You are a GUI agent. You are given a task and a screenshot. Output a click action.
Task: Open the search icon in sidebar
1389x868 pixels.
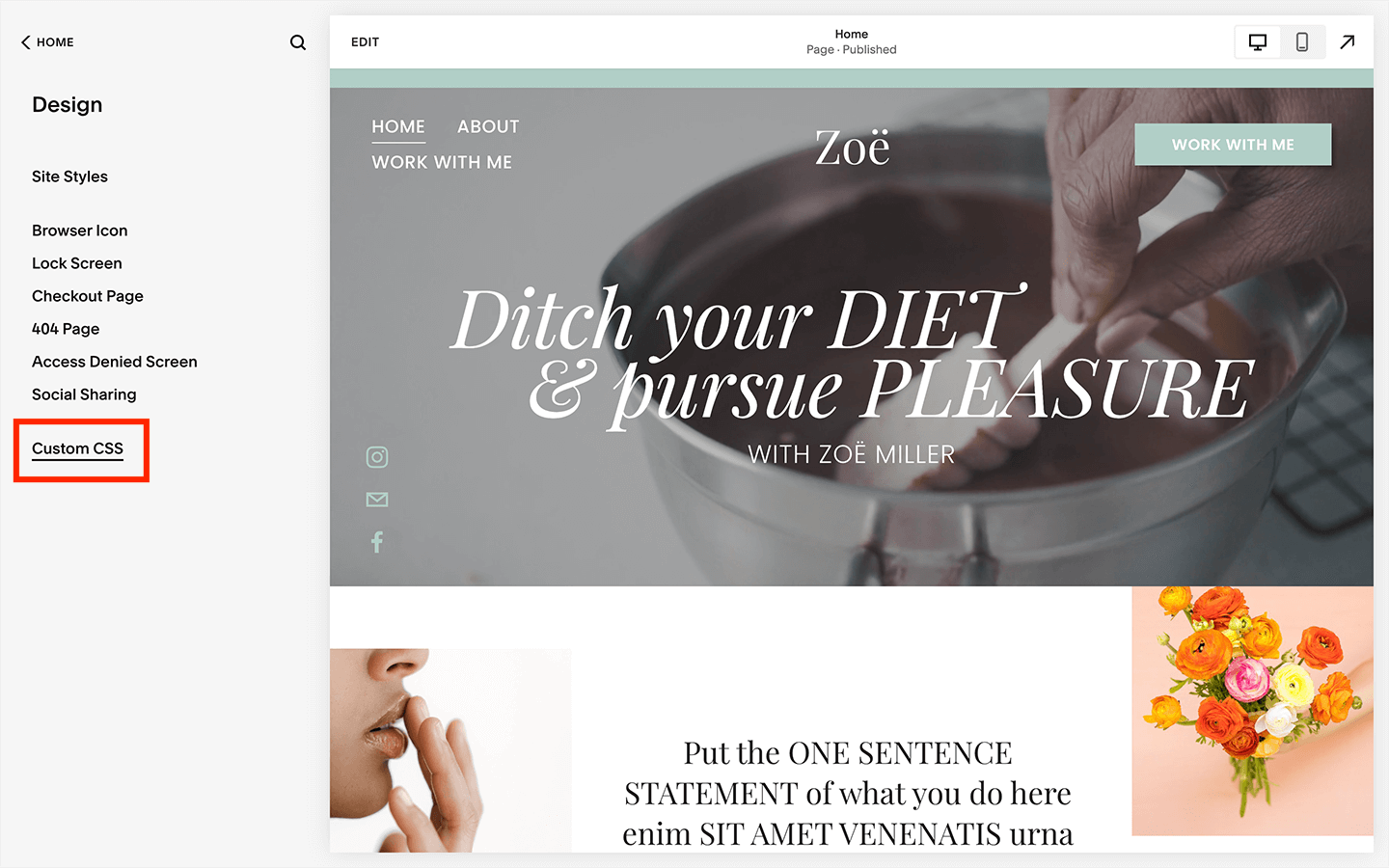click(298, 42)
